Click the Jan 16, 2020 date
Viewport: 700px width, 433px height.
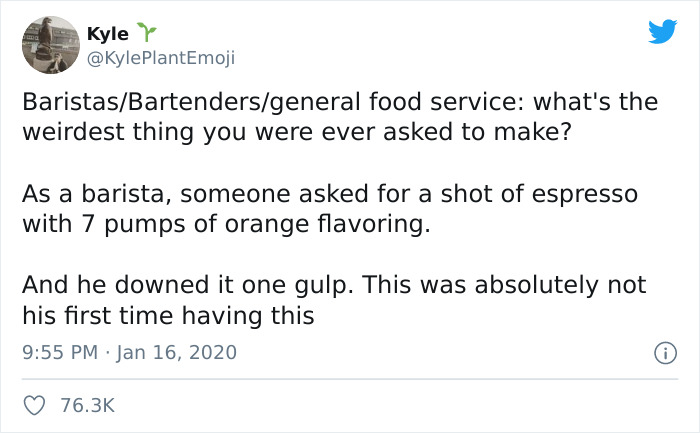[x=176, y=352]
